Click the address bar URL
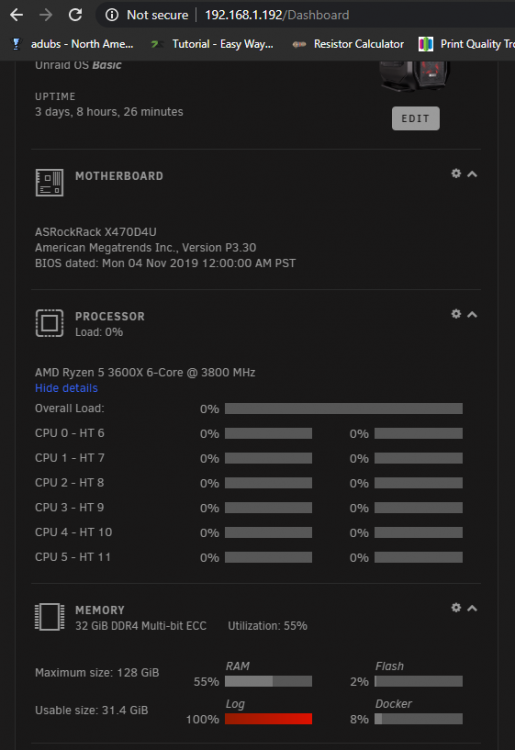This screenshot has height=750, width=515. (x=277, y=15)
